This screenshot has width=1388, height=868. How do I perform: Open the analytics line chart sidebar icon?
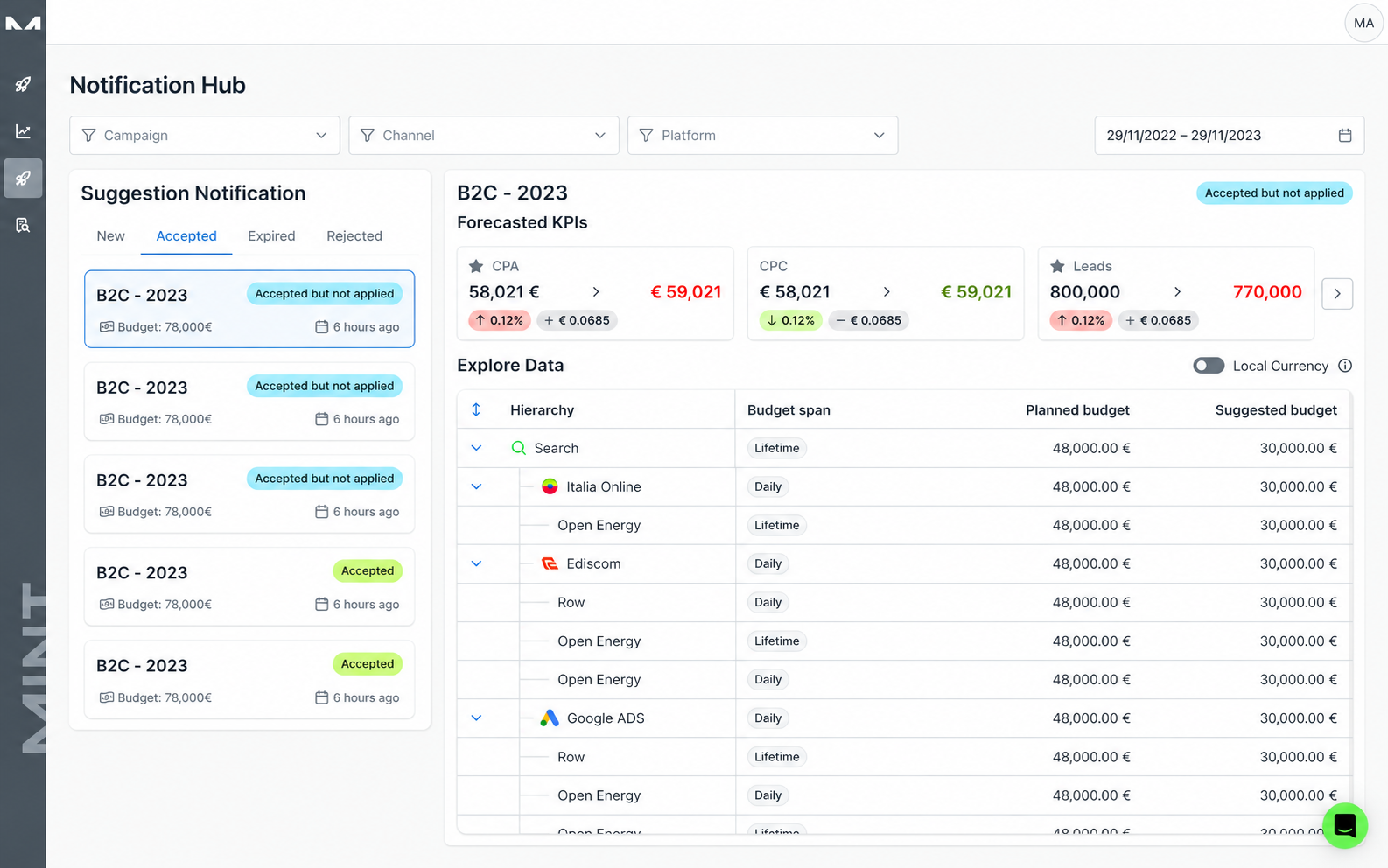click(x=23, y=131)
